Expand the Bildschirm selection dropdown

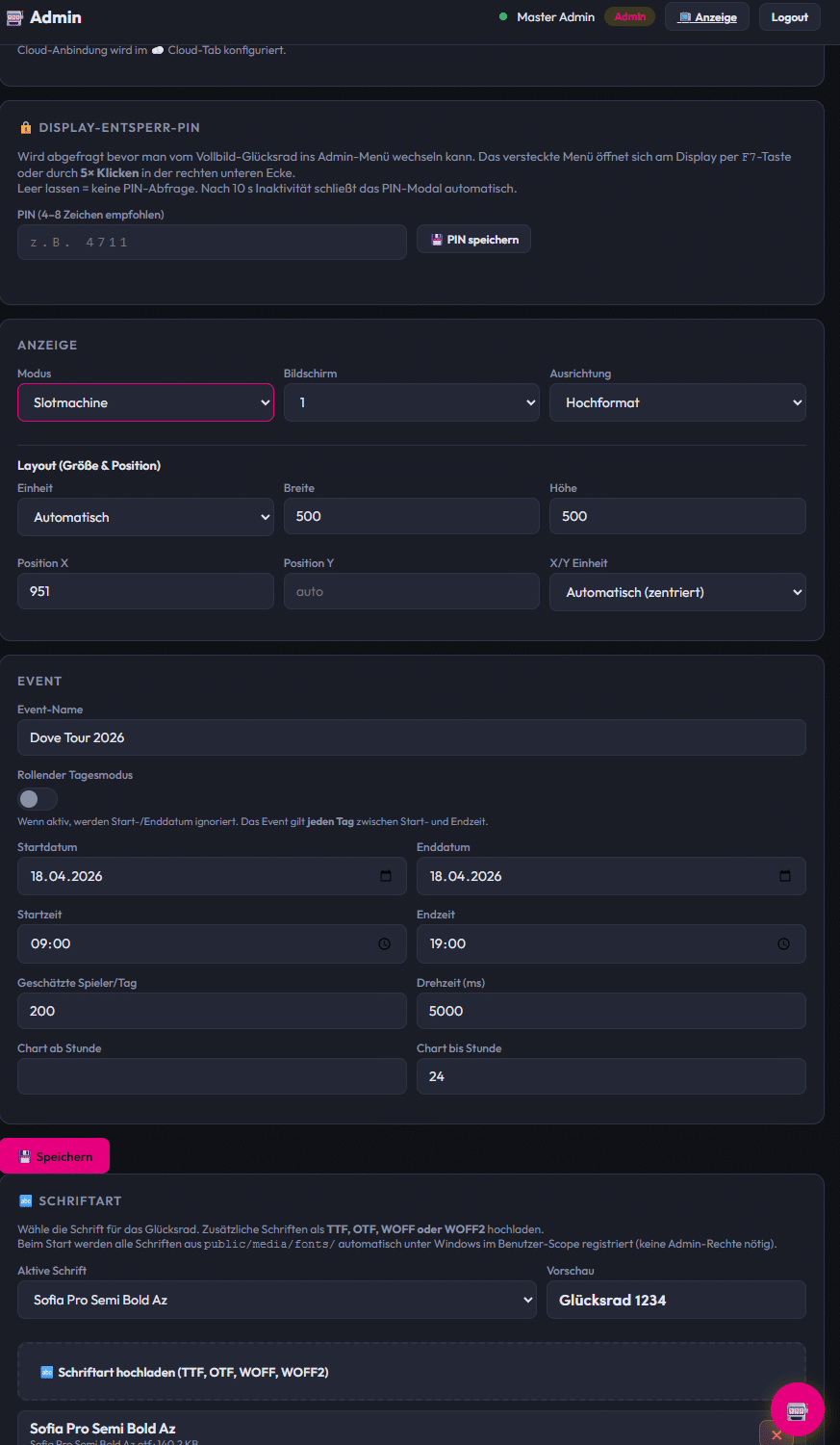[412, 402]
